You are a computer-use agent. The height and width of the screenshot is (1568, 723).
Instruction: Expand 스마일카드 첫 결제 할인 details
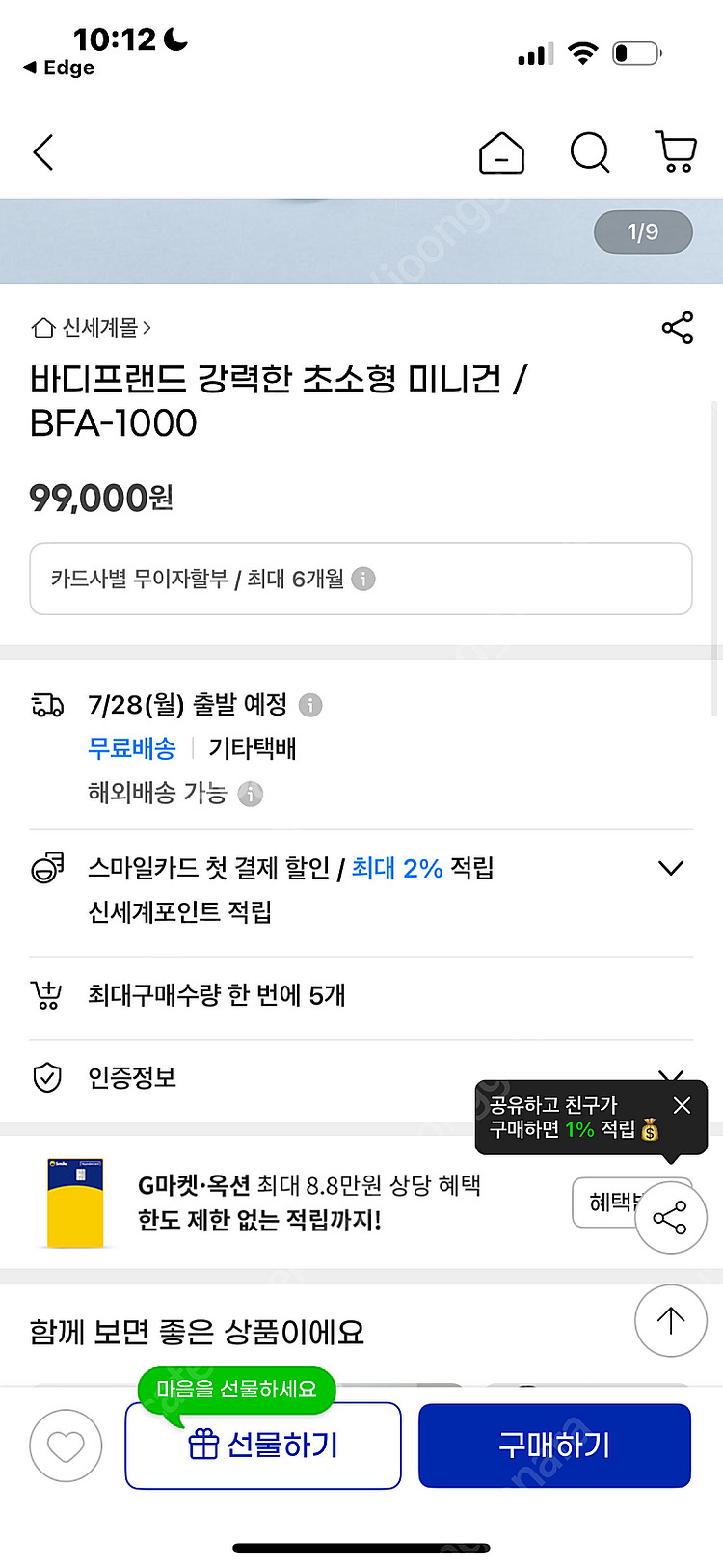coord(670,868)
